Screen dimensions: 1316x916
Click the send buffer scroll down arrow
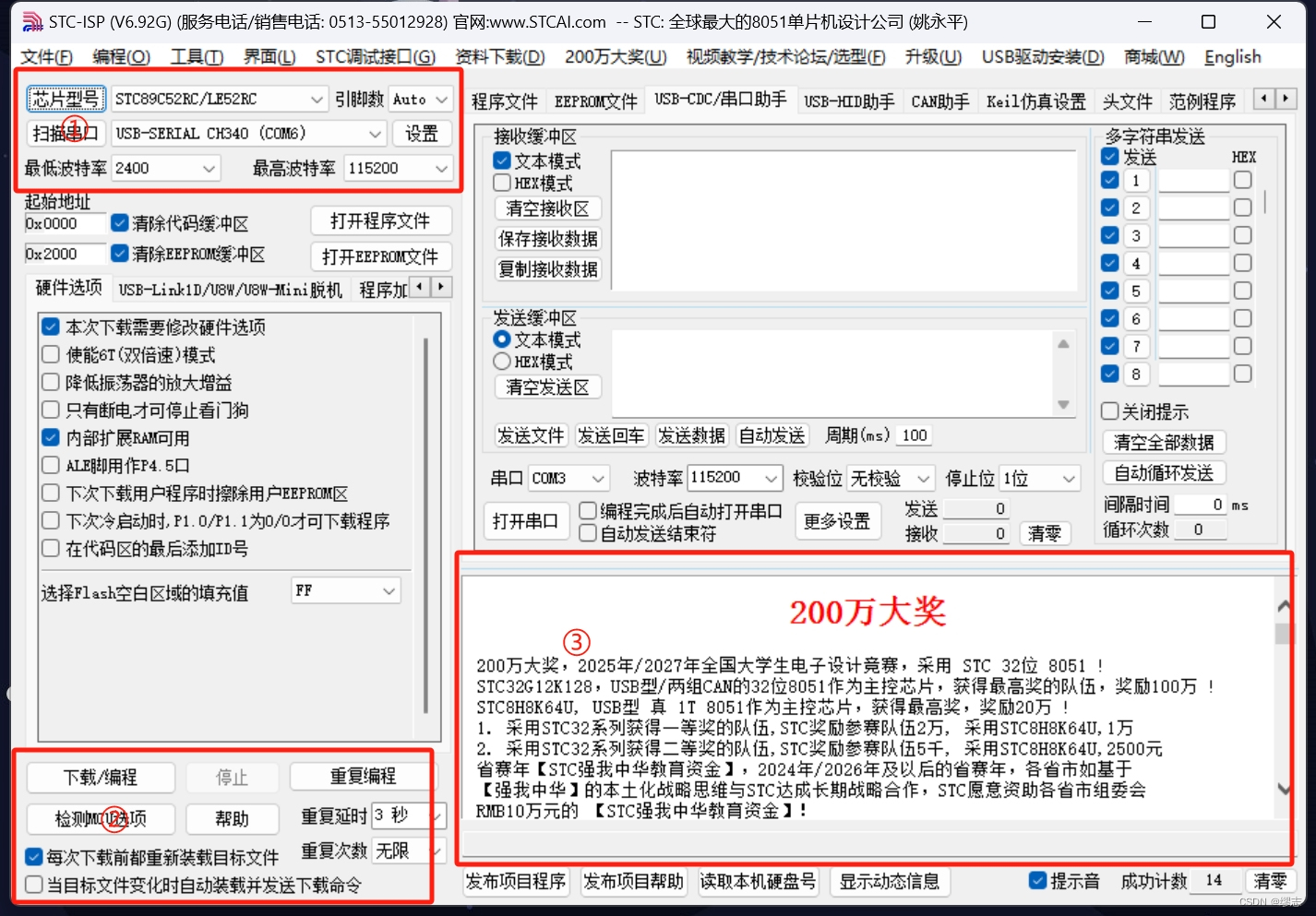coord(1063,404)
